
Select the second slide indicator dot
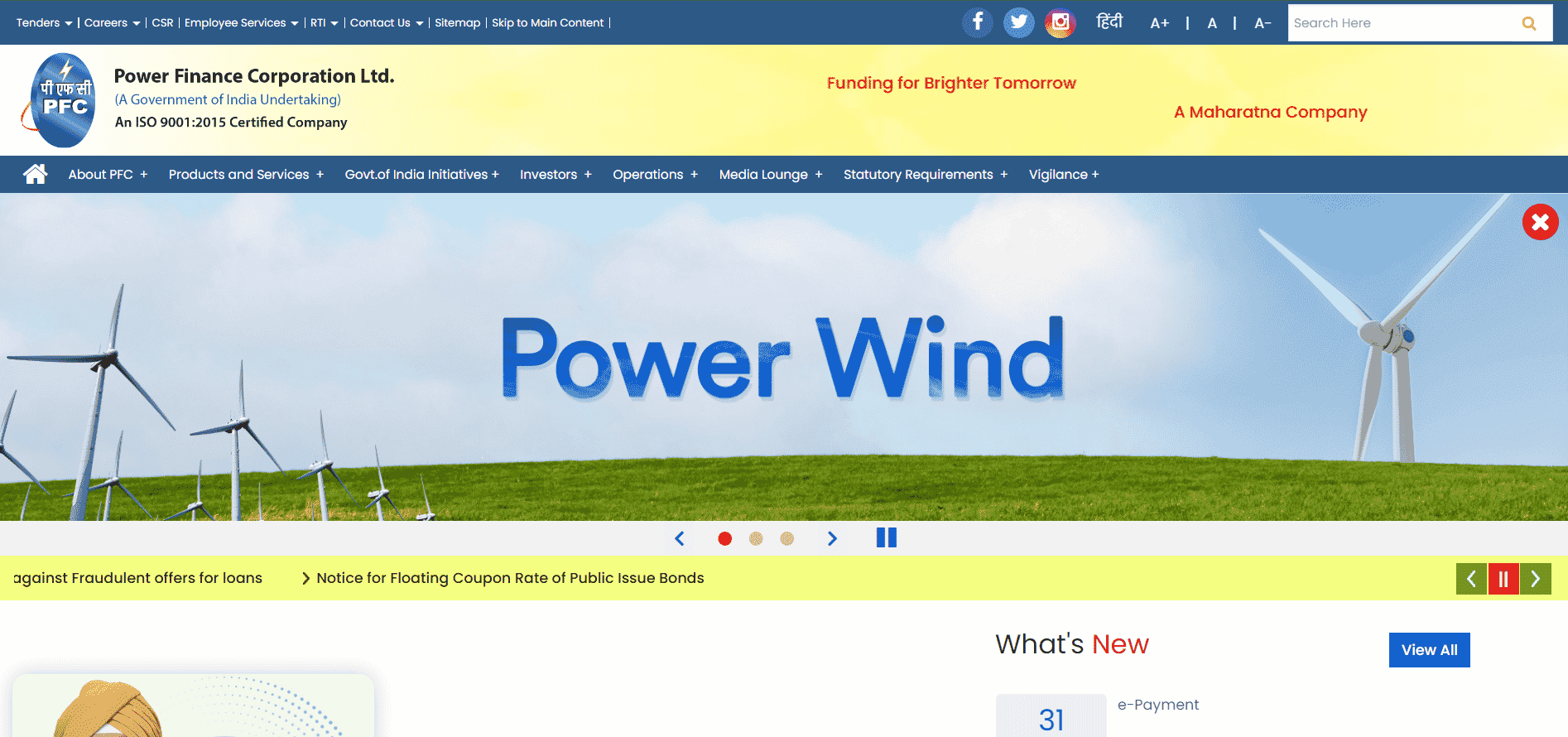pyautogui.click(x=756, y=539)
